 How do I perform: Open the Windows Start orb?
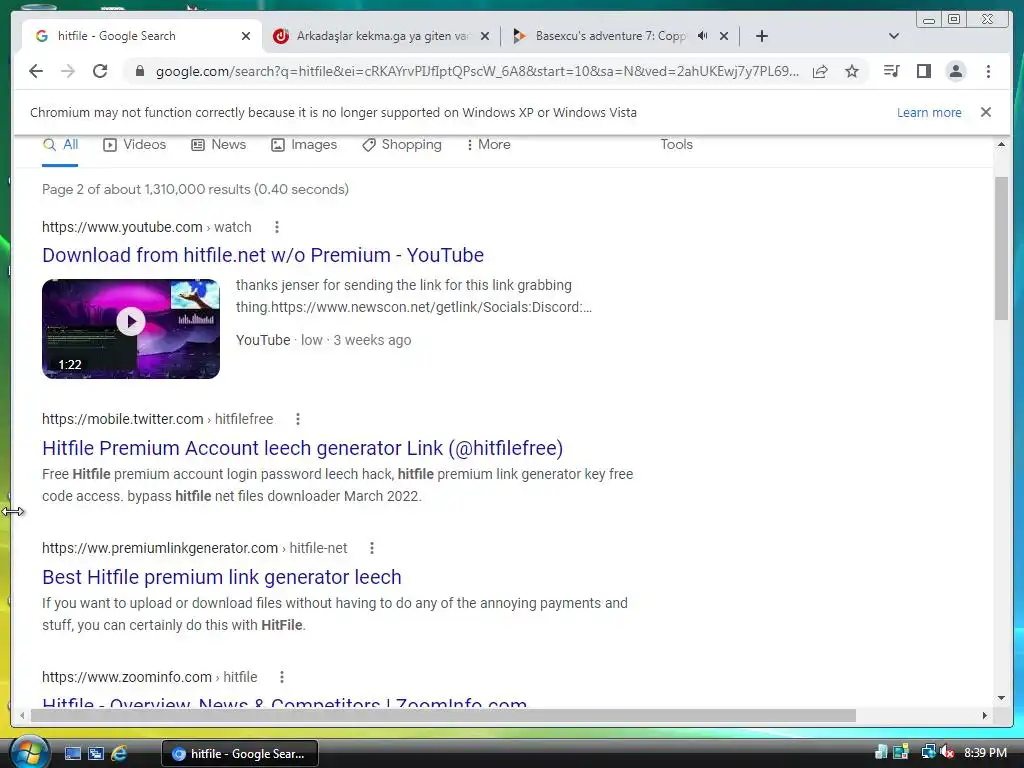click(28, 753)
